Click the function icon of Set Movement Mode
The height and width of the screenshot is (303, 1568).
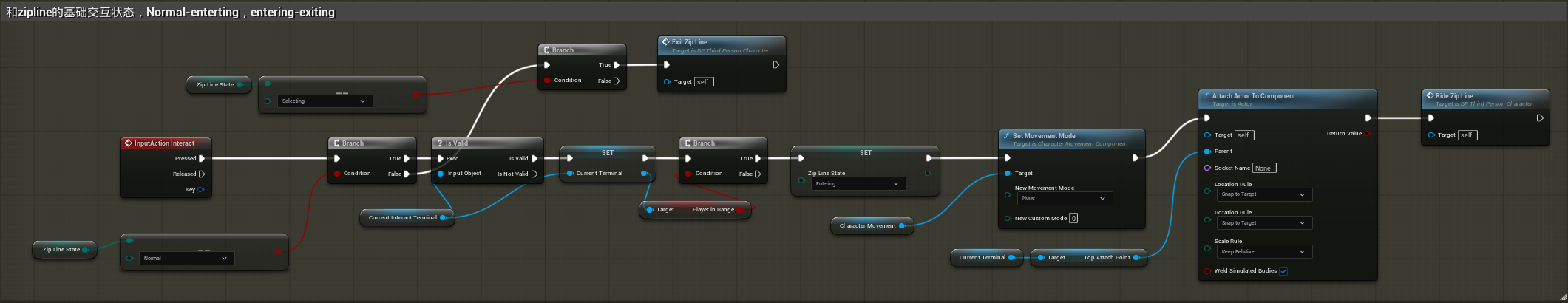1006,136
